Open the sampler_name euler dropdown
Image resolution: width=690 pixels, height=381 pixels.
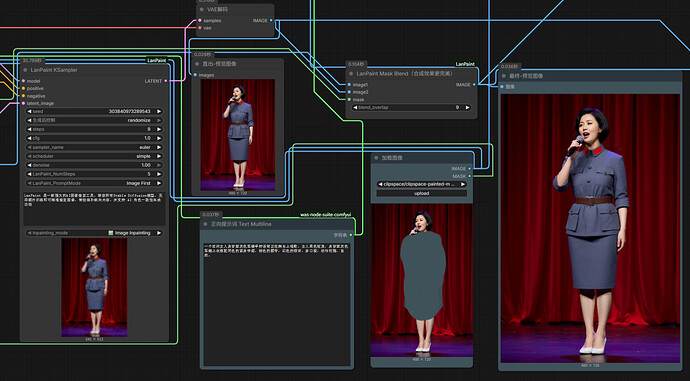point(94,147)
